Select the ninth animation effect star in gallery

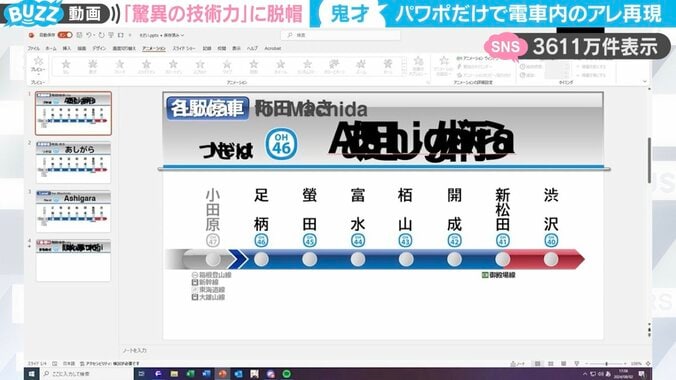coord(280,66)
